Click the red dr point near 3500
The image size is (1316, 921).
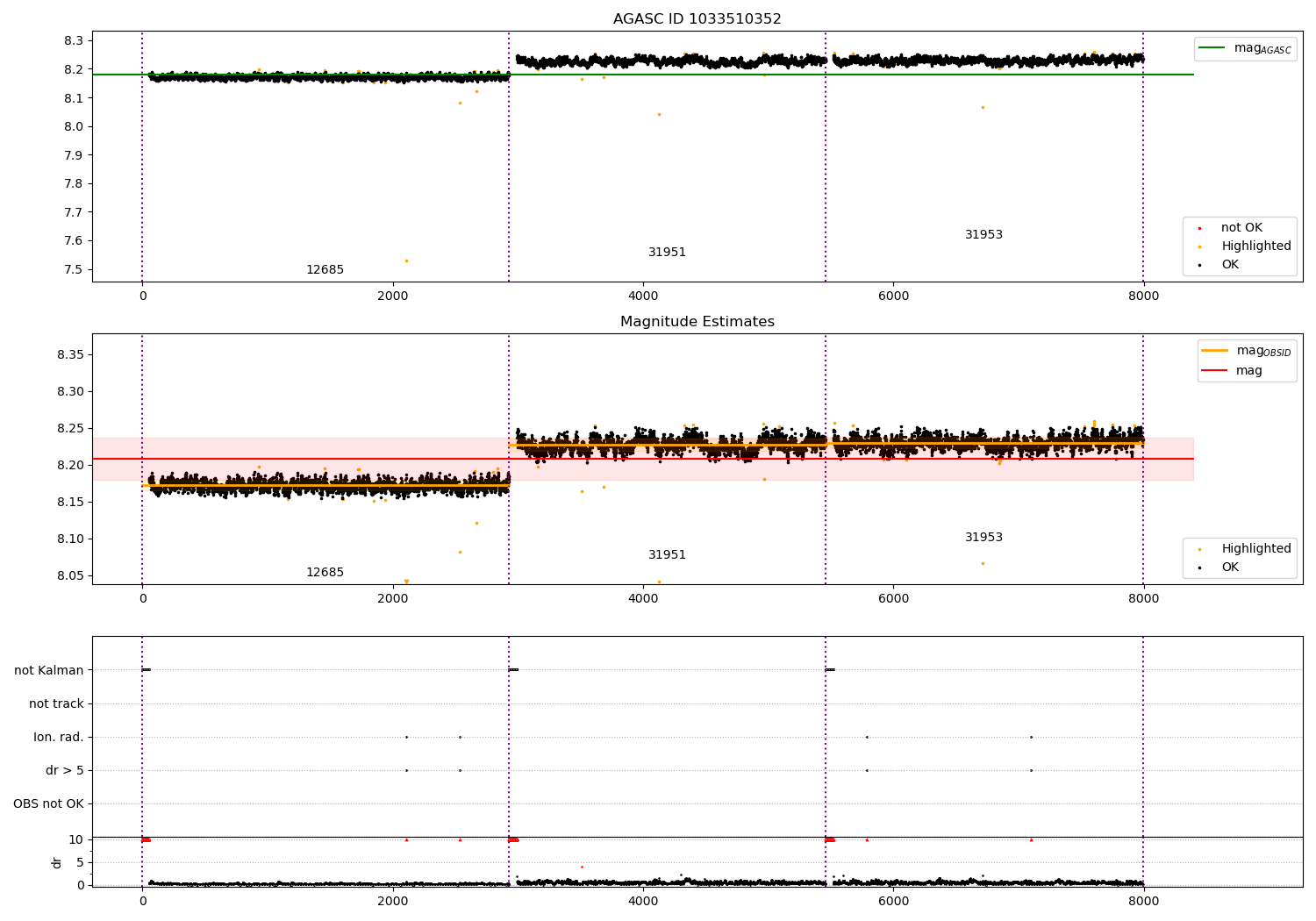pyautogui.click(x=582, y=867)
